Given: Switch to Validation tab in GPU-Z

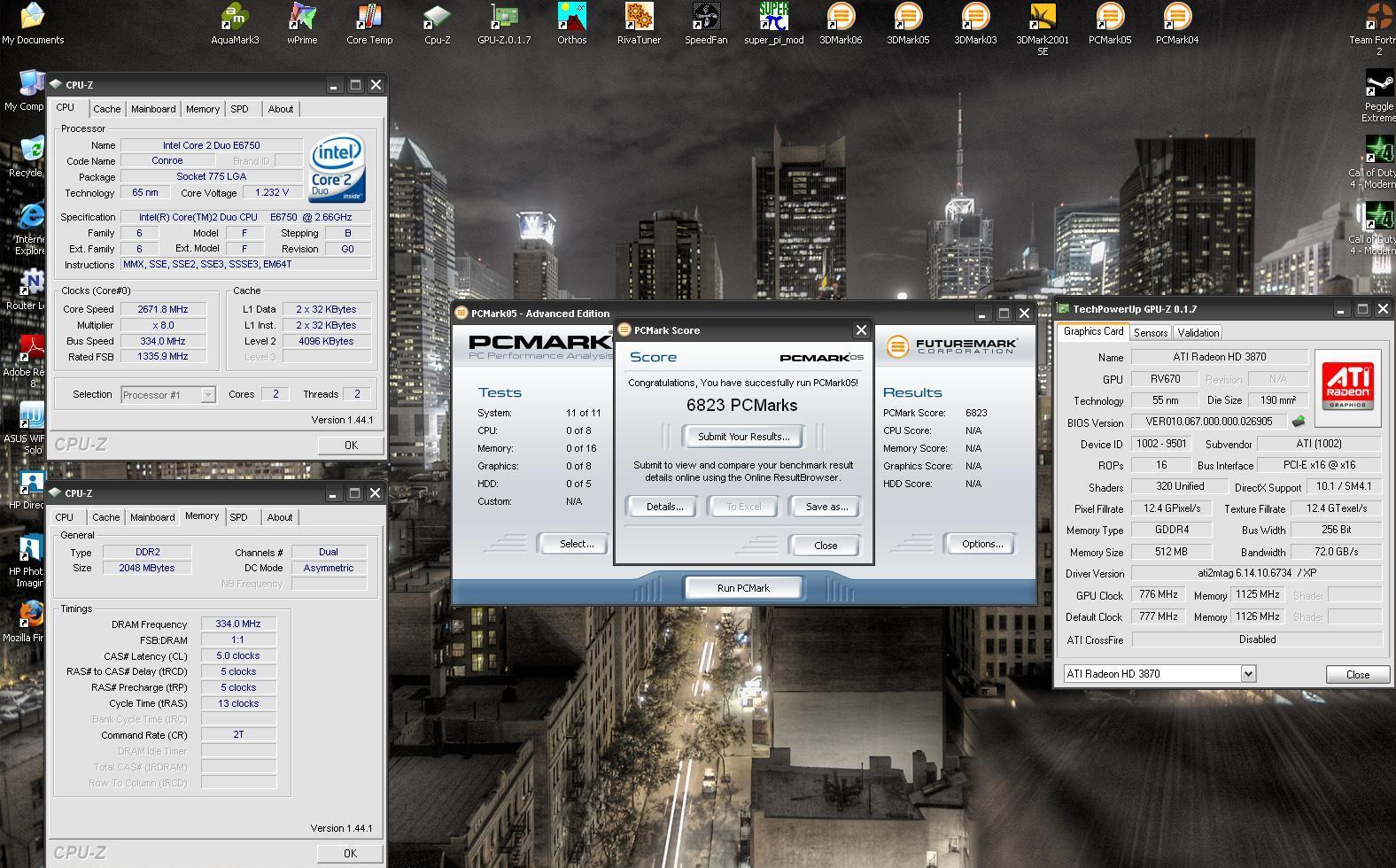Looking at the screenshot, I should click(1198, 333).
